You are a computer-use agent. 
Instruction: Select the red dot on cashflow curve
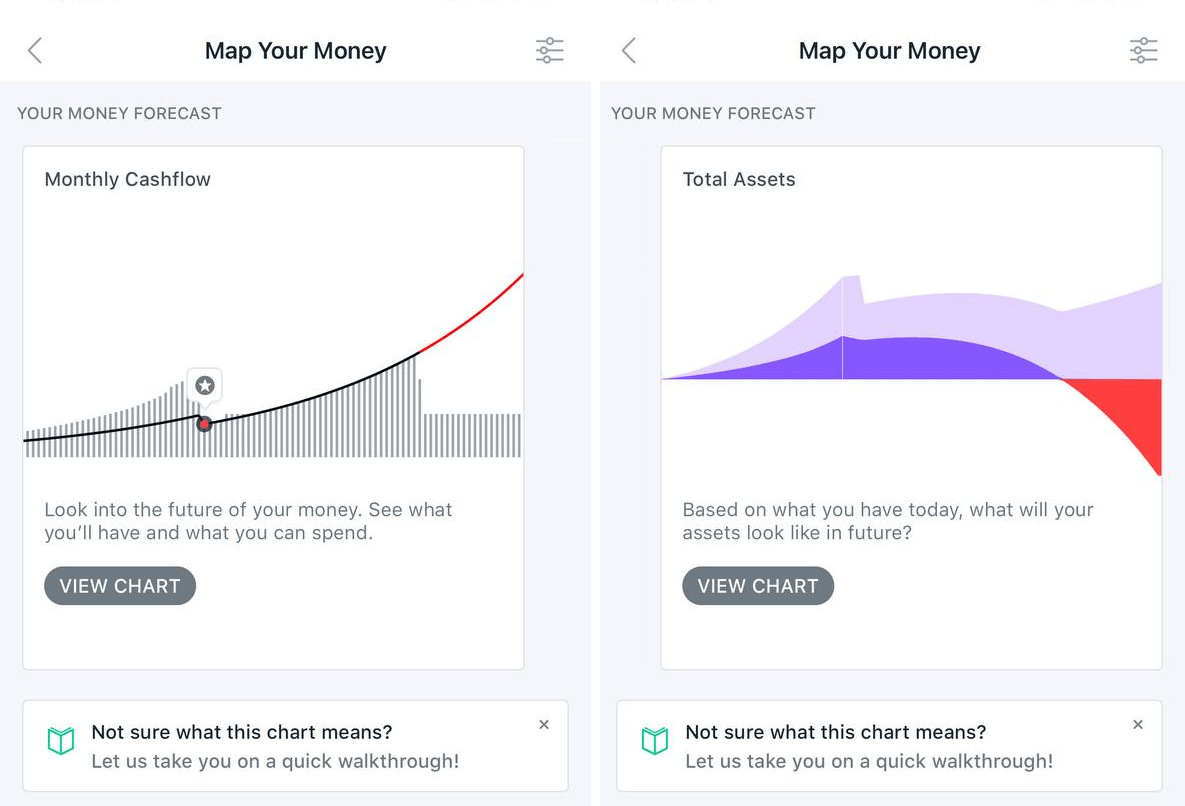204,424
